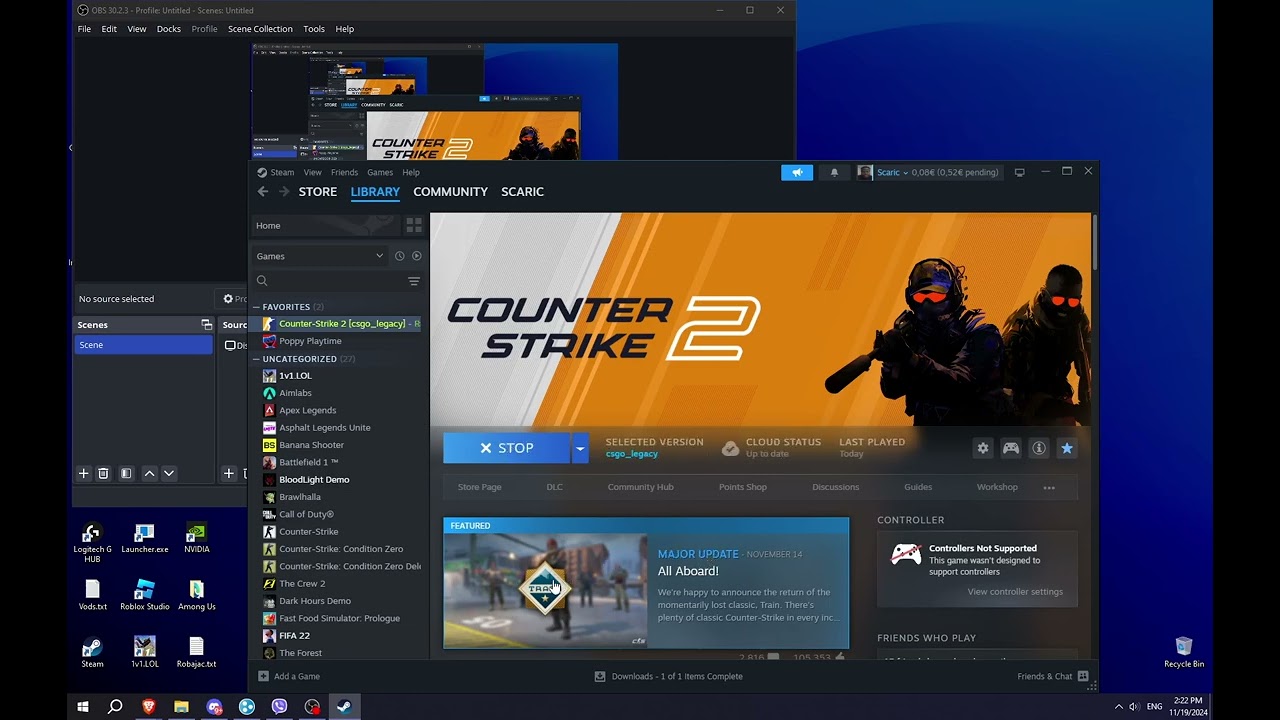This screenshot has height=720, width=1280.
Task: Open Downloads status in Steam footer
Action: click(x=668, y=677)
